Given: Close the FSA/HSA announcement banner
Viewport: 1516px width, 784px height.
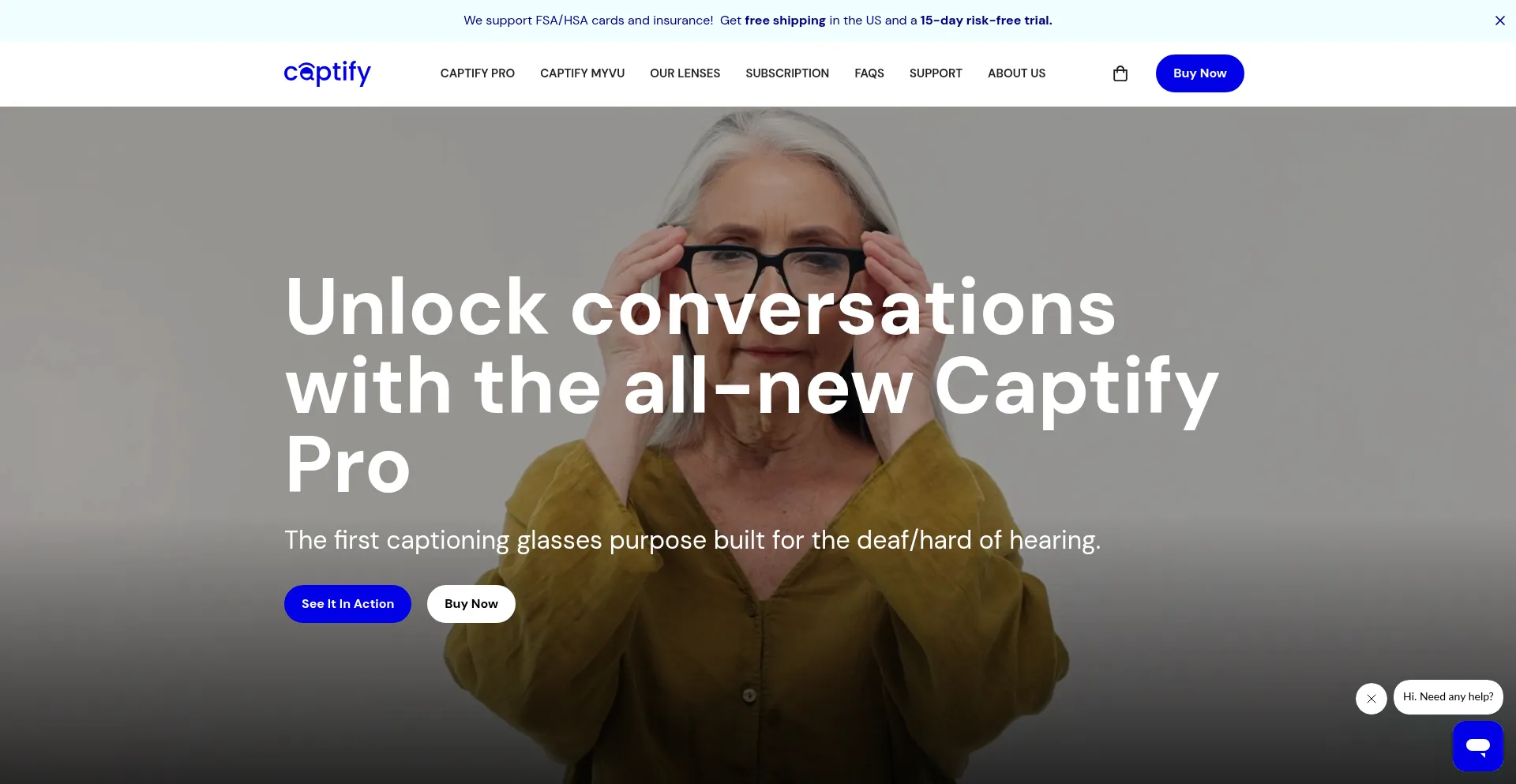Looking at the screenshot, I should [1499, 21].
